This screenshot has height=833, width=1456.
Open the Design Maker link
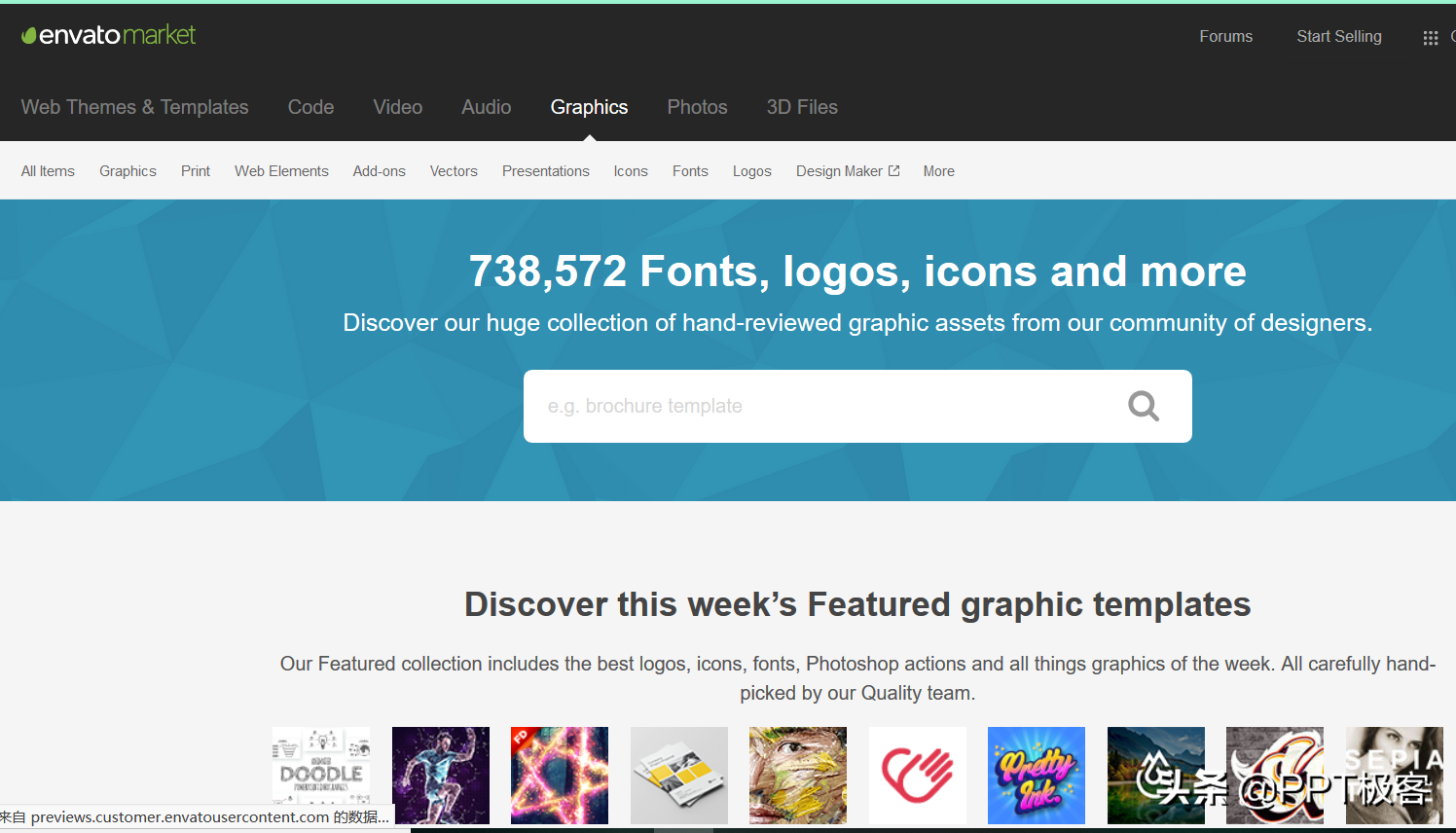[x=848, y=171]
